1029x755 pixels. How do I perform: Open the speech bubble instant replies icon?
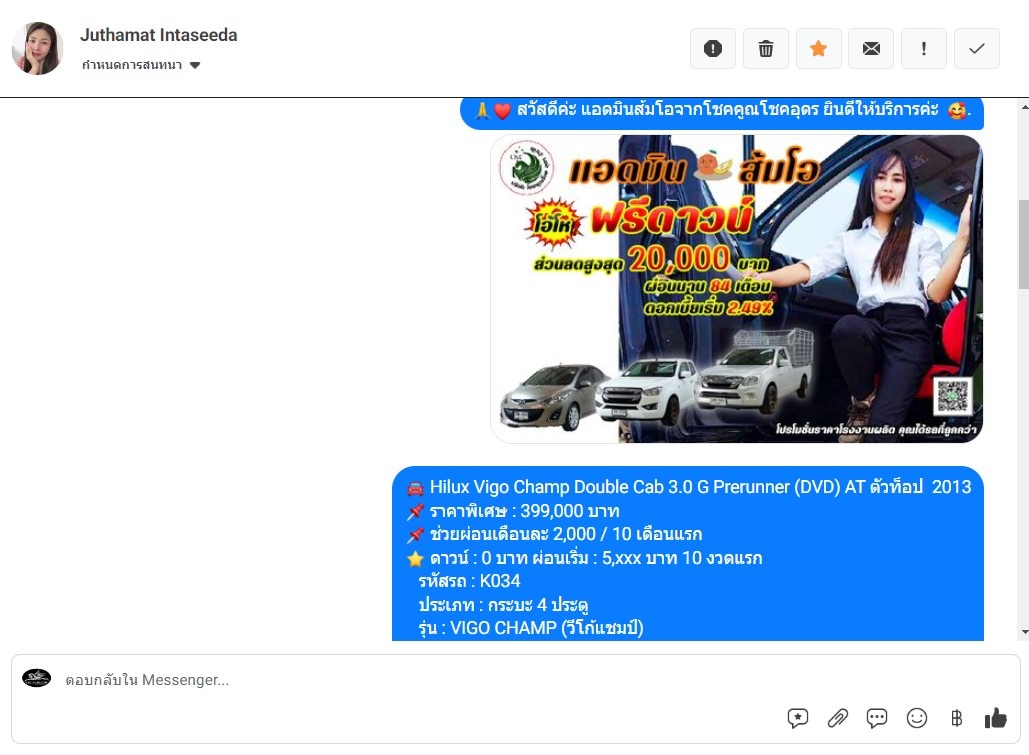click(x=877, y=718)
